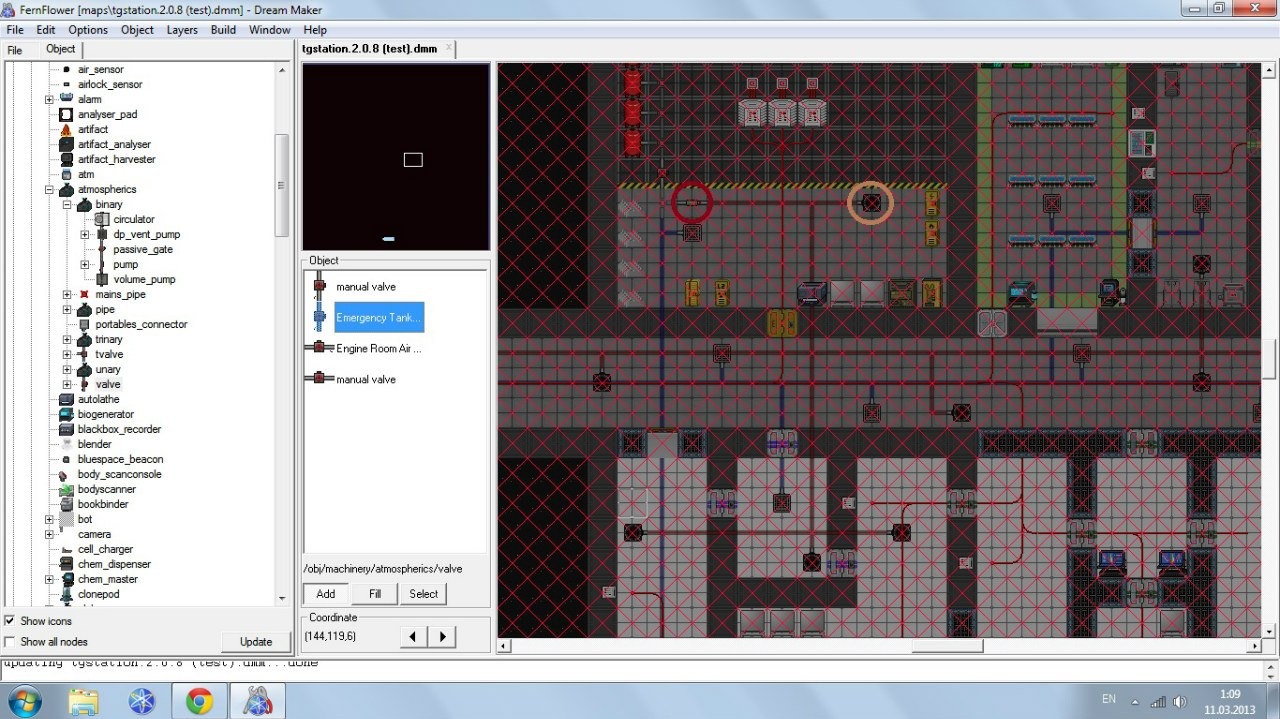
Task: Open Google Chrome from the taskbar
Action: tap(199, 701)
